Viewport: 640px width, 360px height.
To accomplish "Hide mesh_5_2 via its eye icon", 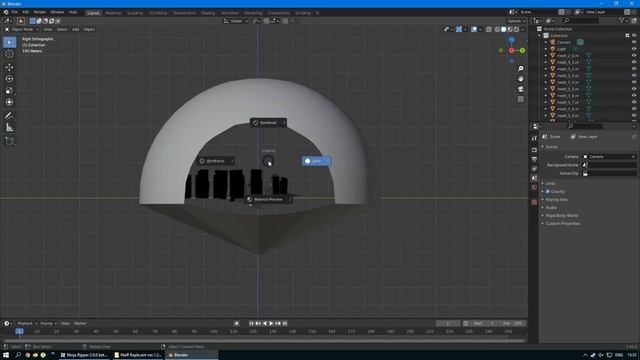I will coord(634,69).
